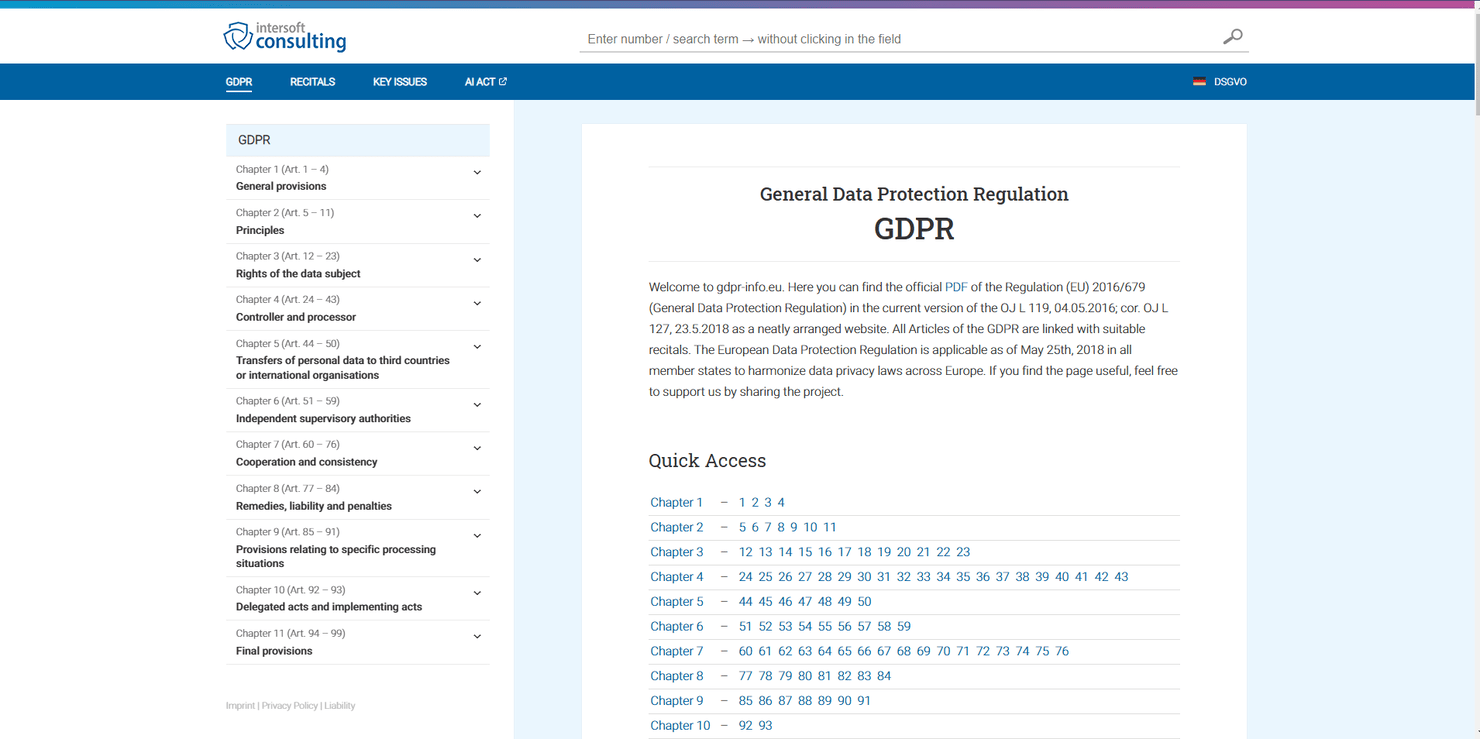The height and width of the screenshot is (739, 1480).
Task: Open Quick Access Chapter 3 link
Action: [x=677, y=552]
